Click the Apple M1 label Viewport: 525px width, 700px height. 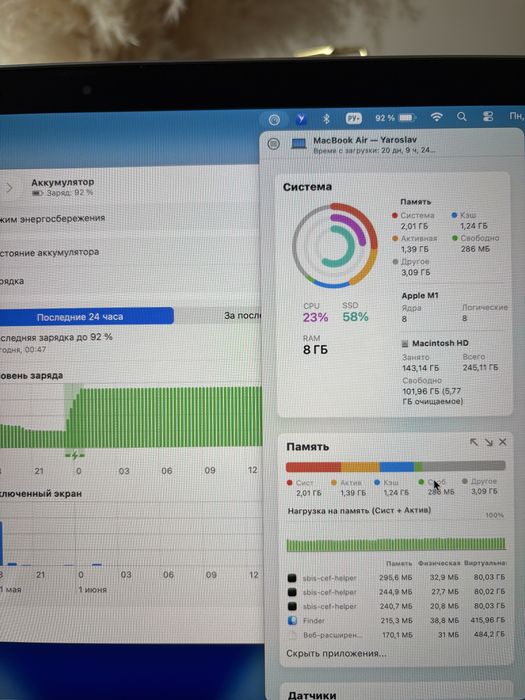420,296
